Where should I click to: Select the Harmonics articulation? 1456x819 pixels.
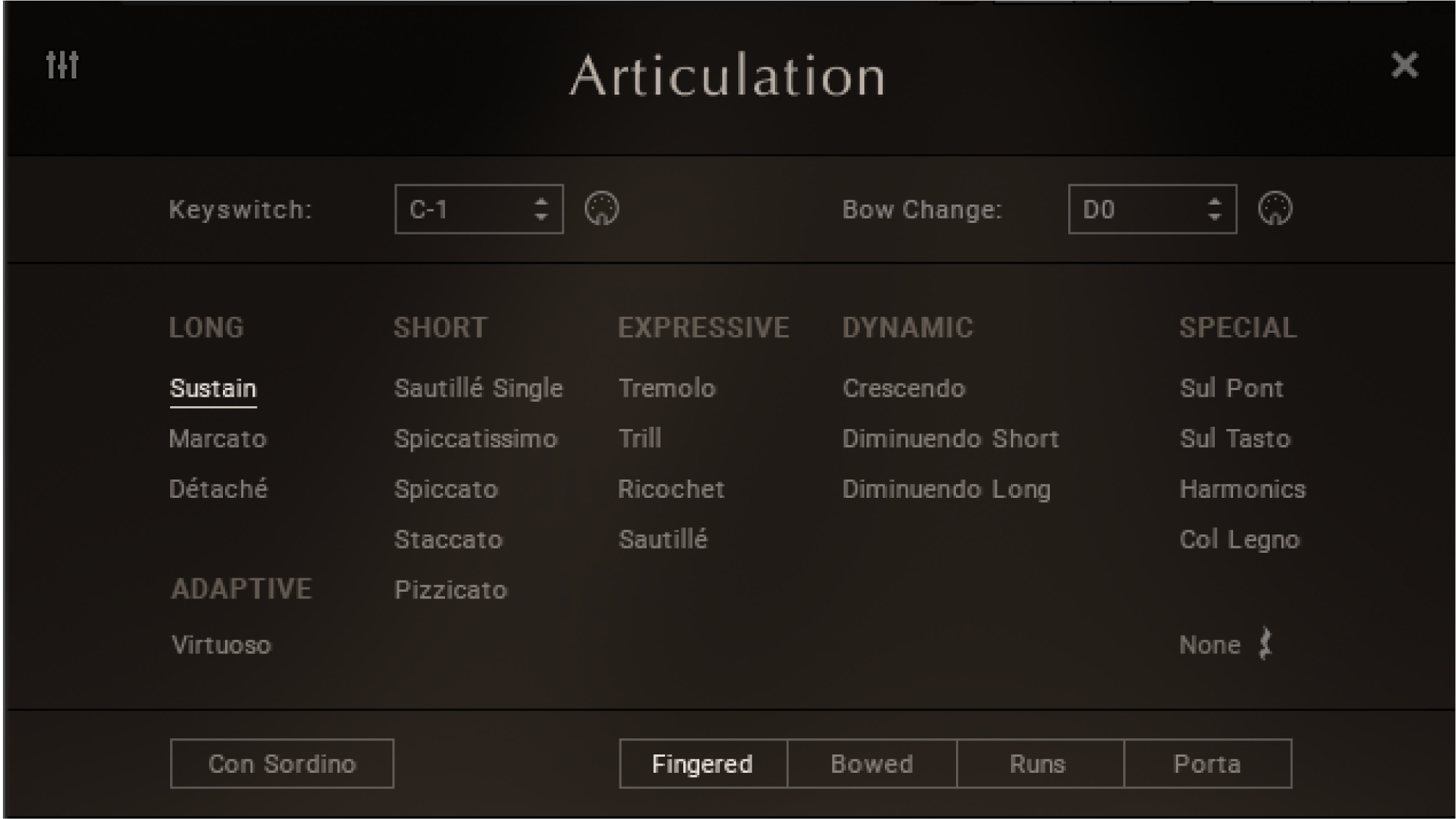tap(1242, 489)
